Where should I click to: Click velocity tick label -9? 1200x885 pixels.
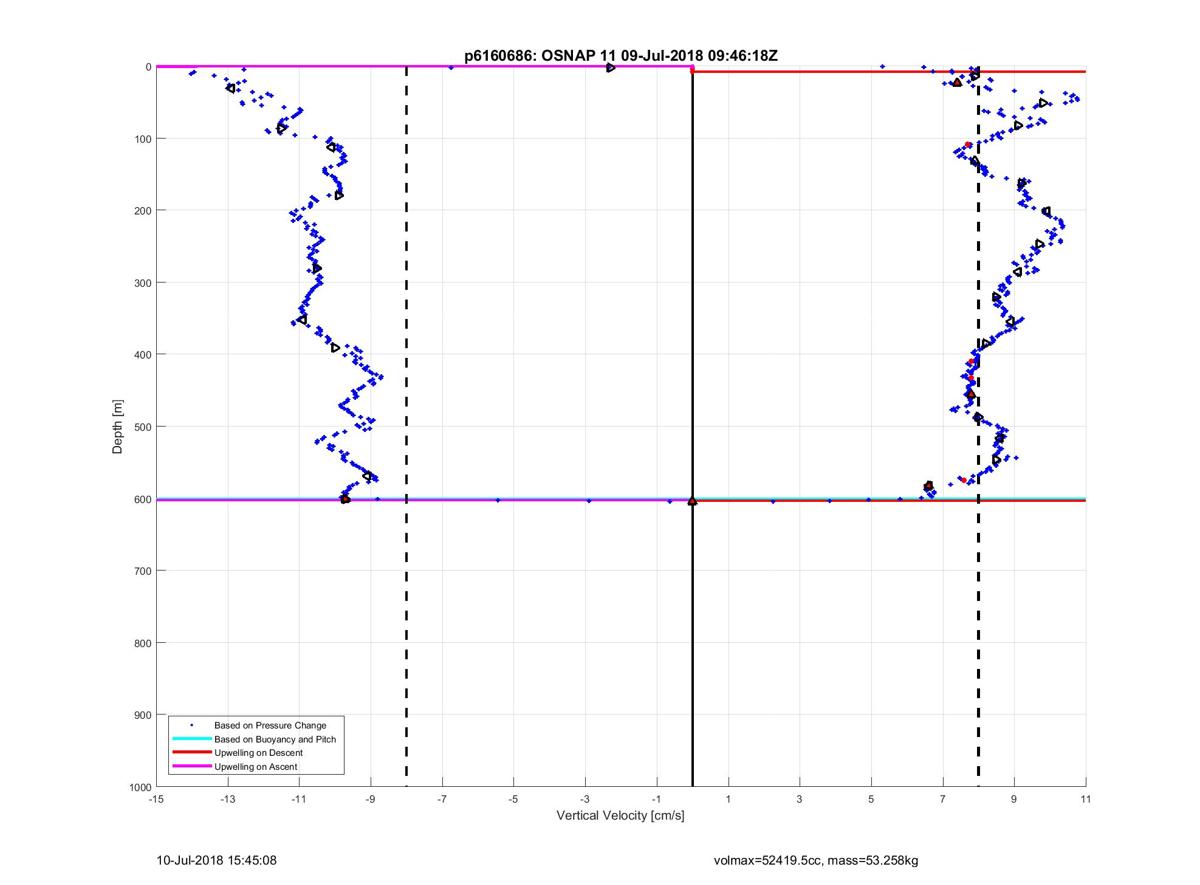pyautogui.click(x=370, y=799)
